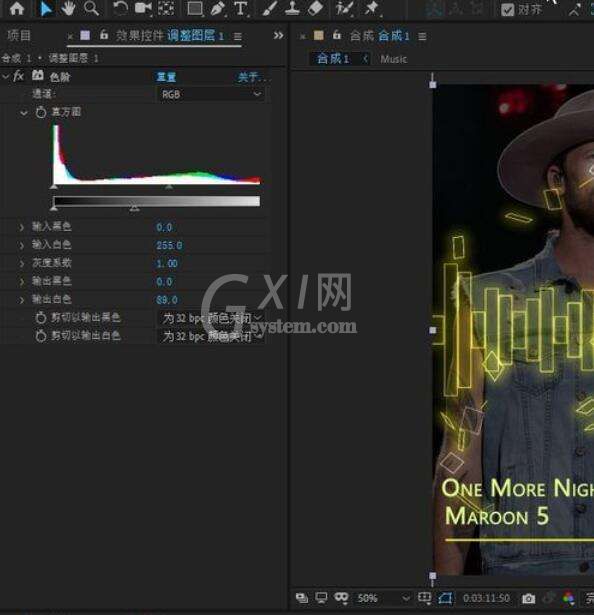This screenshot has width=594, height=615.
Task: Click 重置 to reset the effect
Action: (x=166, y=77)
